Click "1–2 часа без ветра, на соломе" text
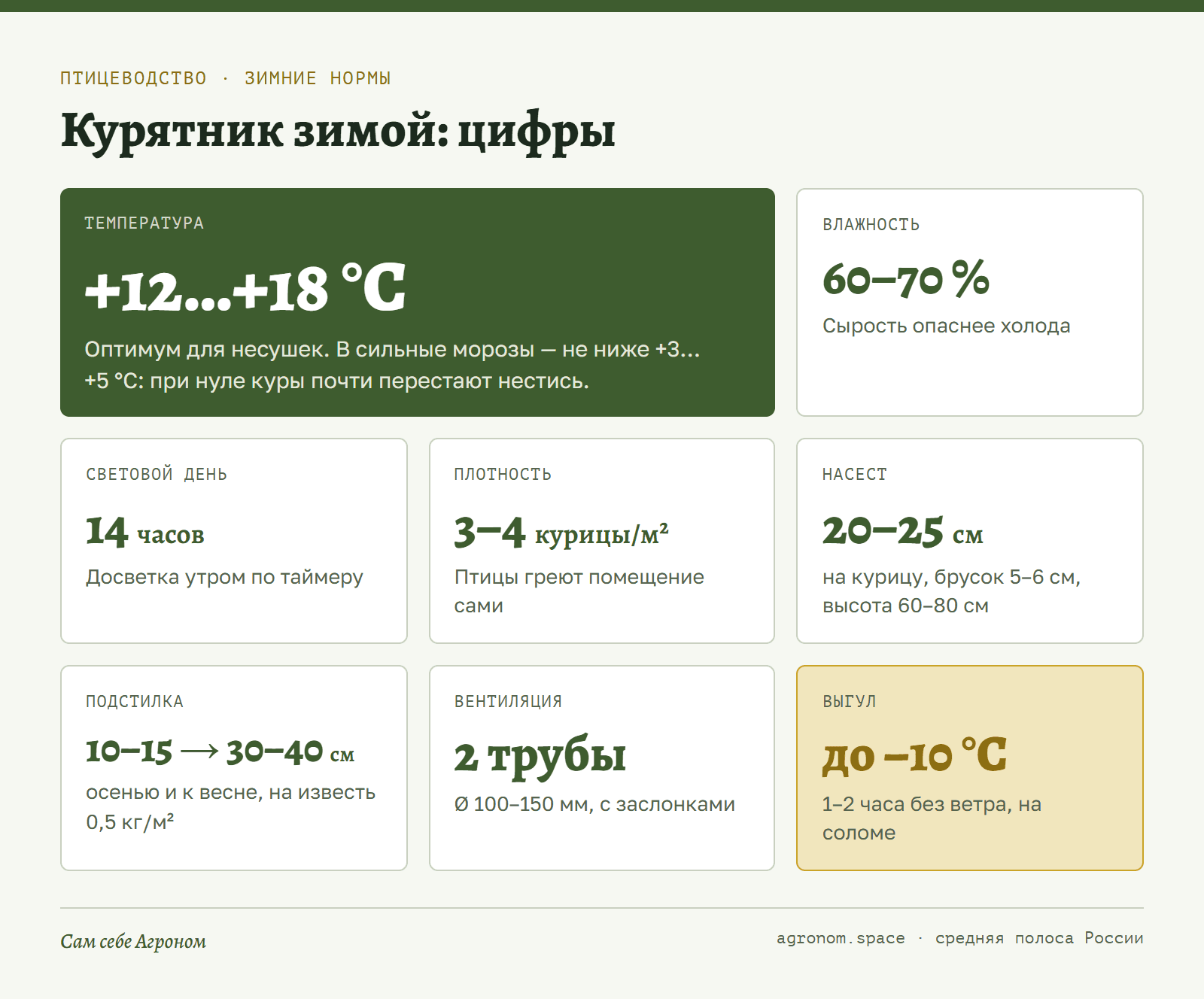 pyautogui.click(x=932, y=818)
